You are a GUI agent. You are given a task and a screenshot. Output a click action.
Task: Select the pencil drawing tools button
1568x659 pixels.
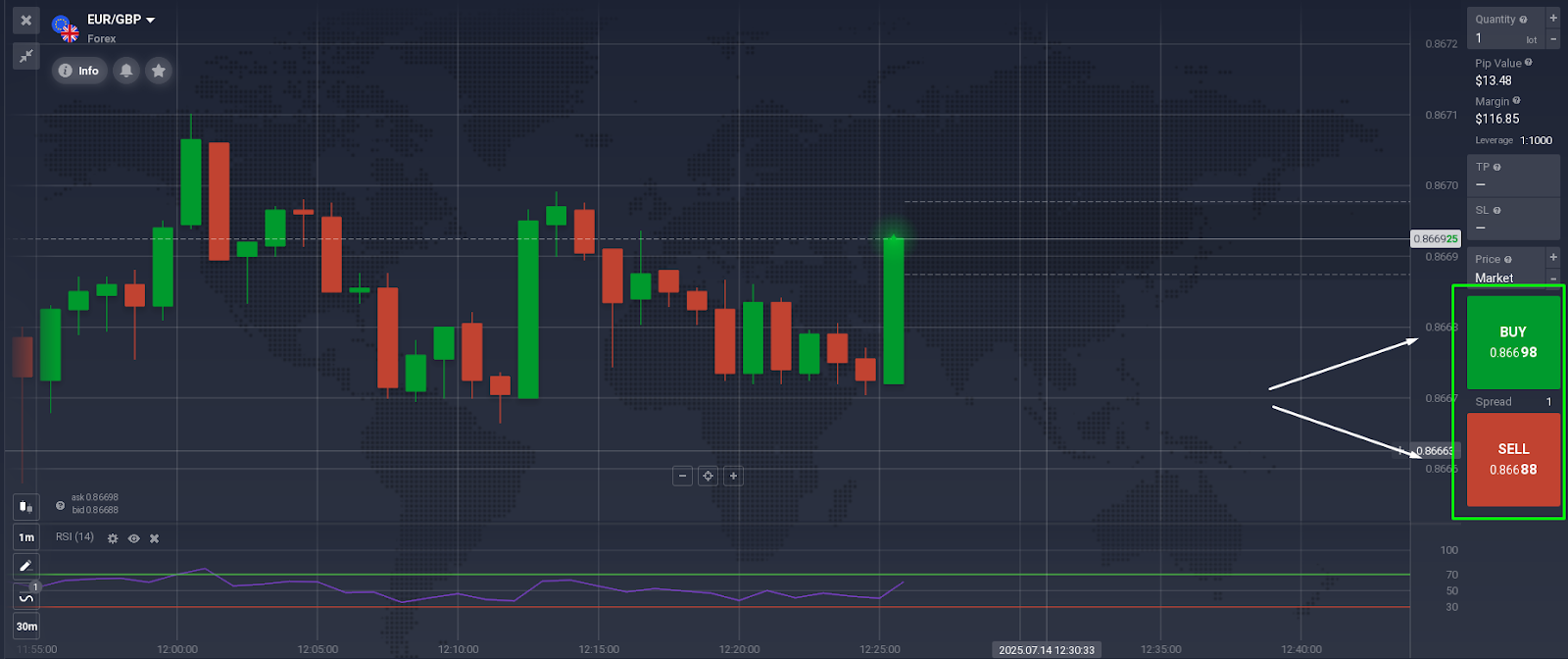tap(26, 566)
